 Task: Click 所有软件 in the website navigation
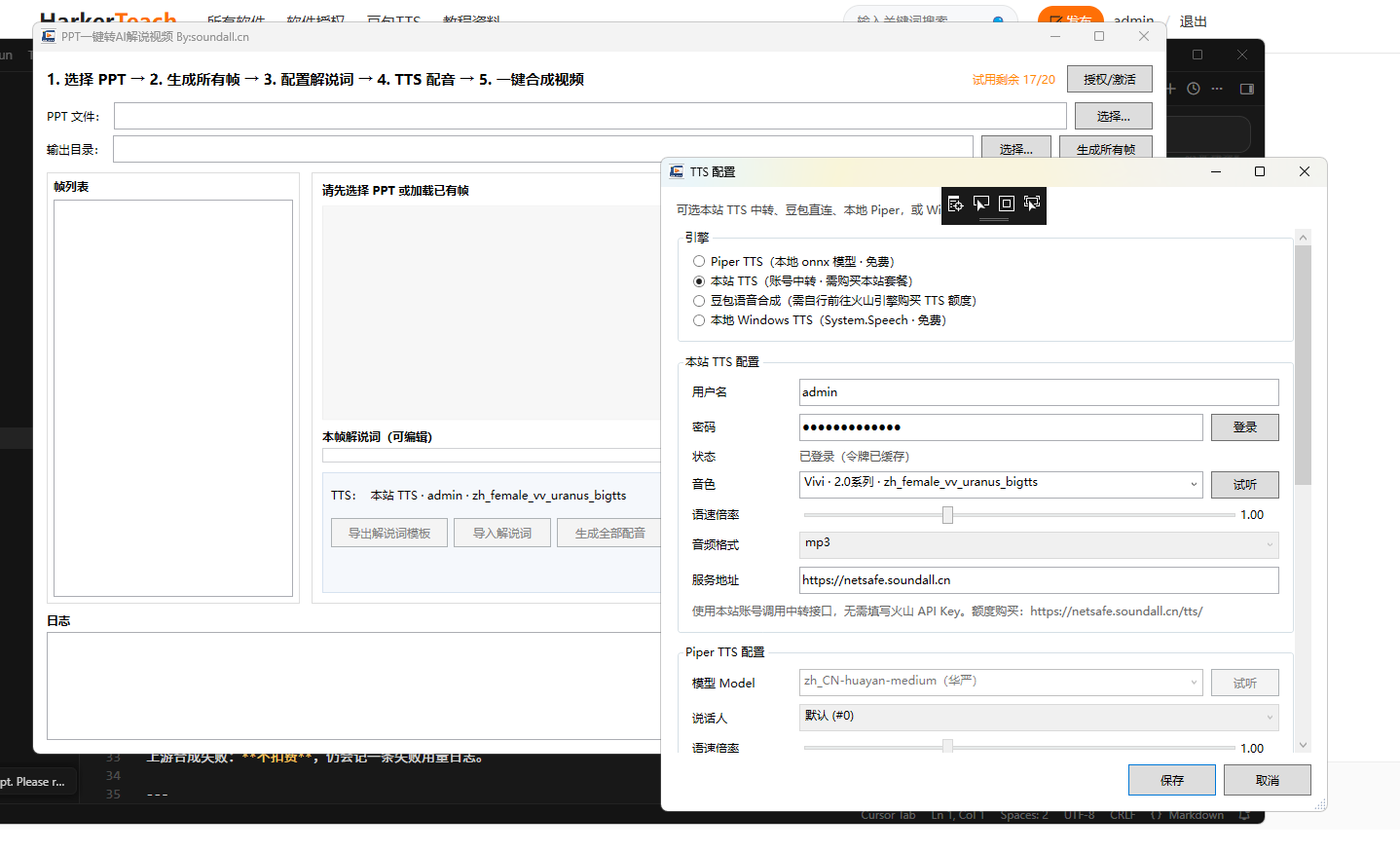236,20
